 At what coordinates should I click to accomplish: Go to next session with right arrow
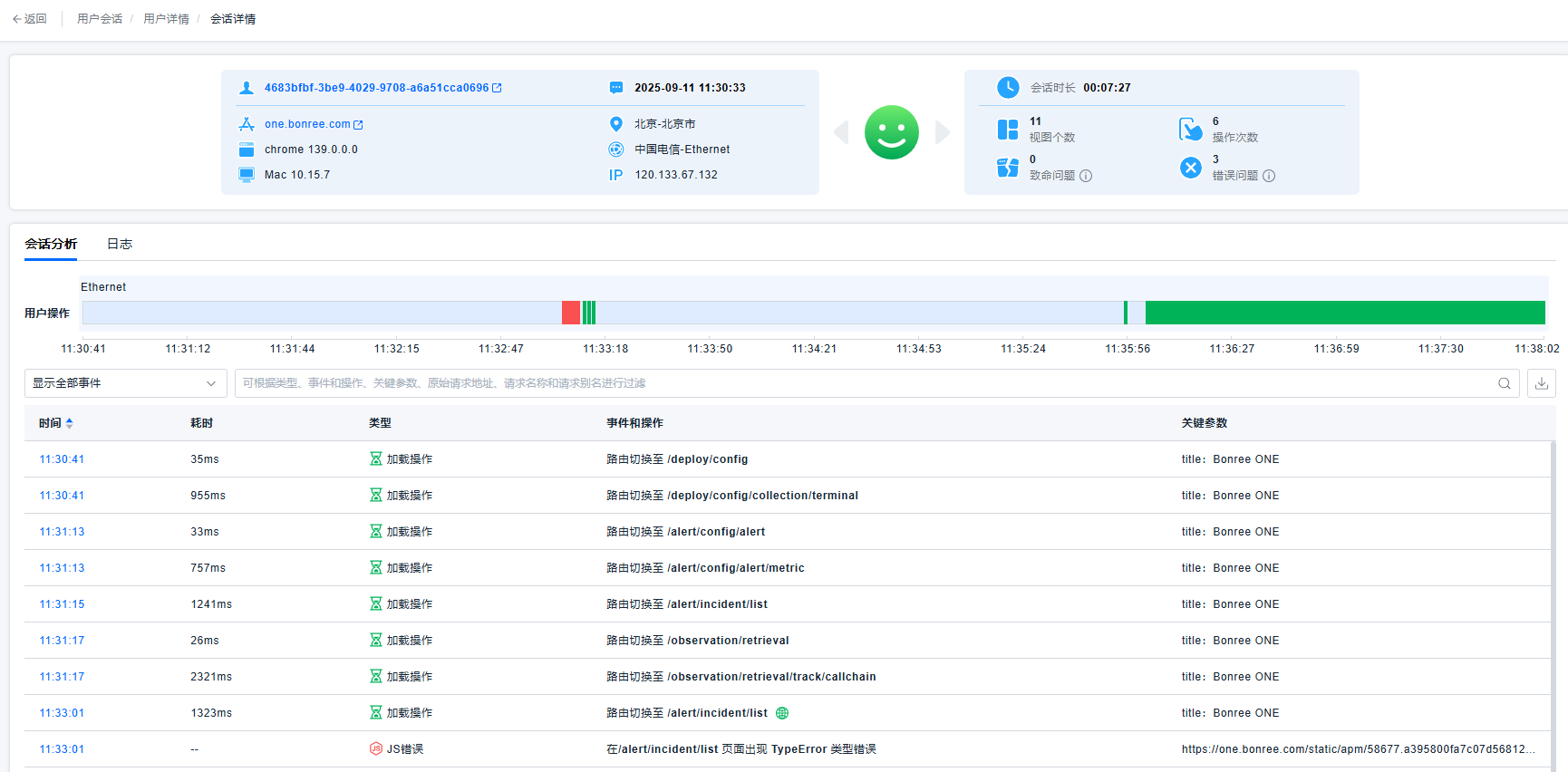(943, 132)
